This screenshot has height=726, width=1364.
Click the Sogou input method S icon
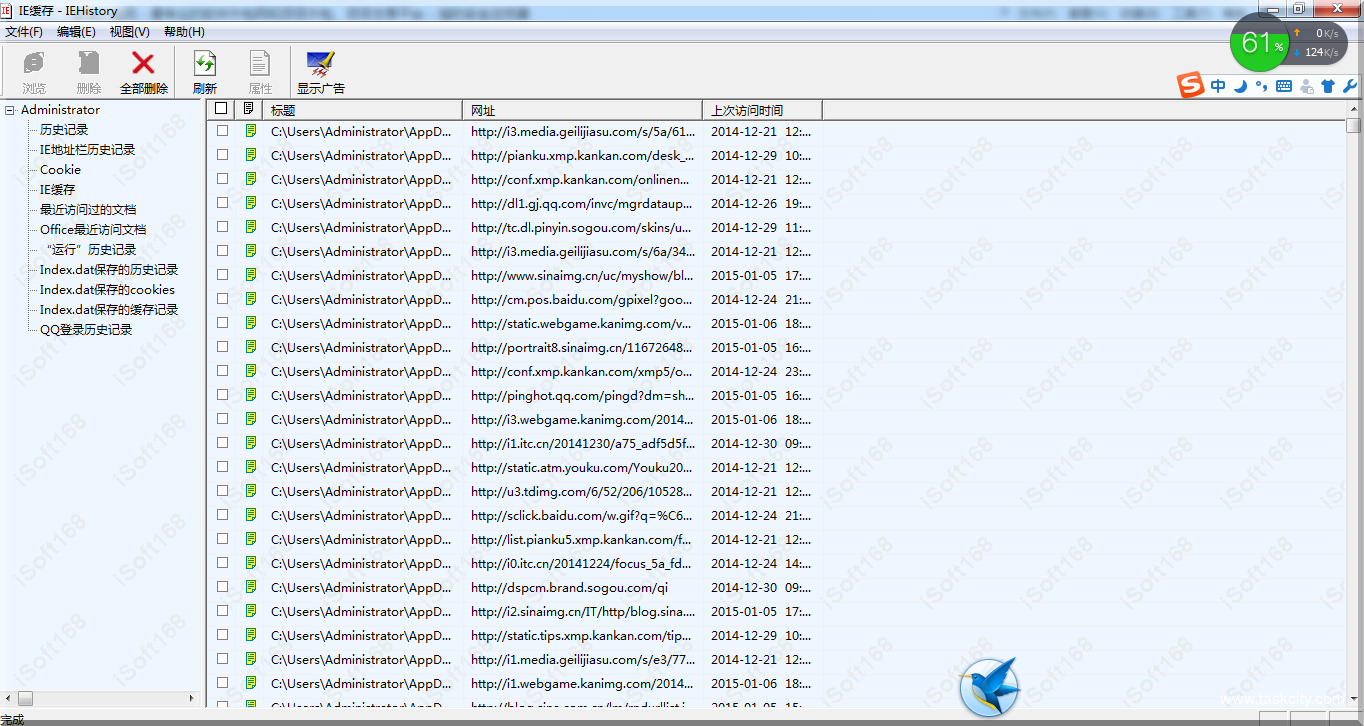click(1190, 86)
